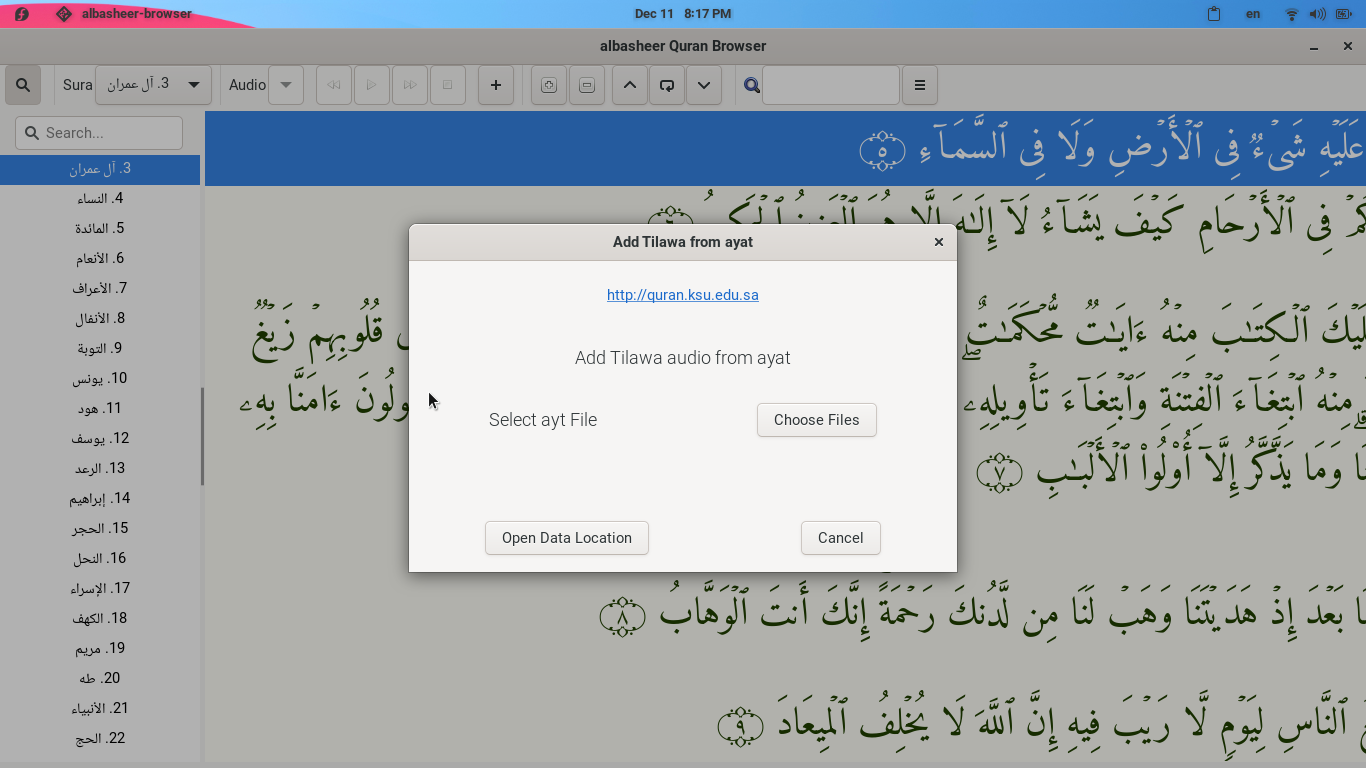Open the clipboard icon in top bar

click(1214, 14)
